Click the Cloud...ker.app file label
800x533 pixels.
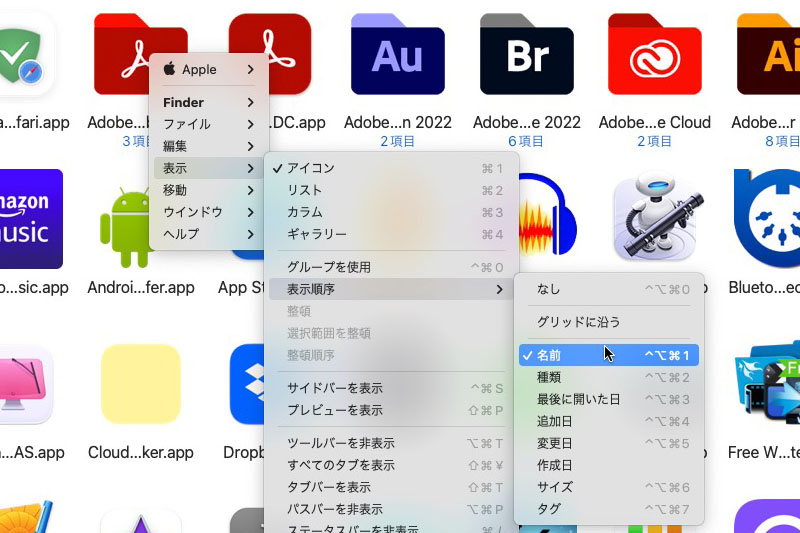tap(141, 452)
